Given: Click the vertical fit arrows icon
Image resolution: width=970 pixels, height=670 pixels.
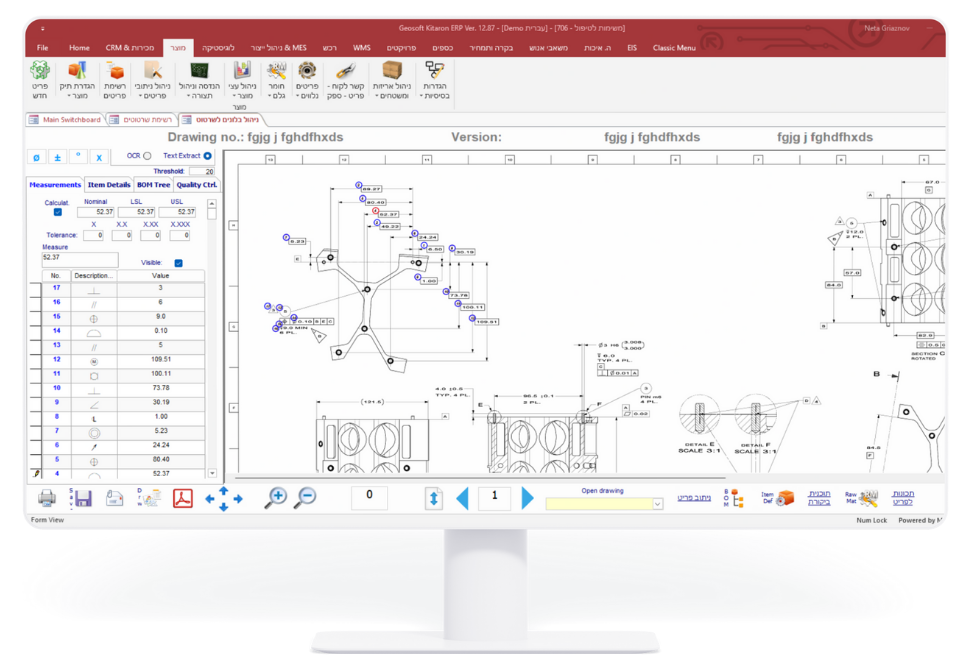Looking at the screenshot, I should click(434, 498).
